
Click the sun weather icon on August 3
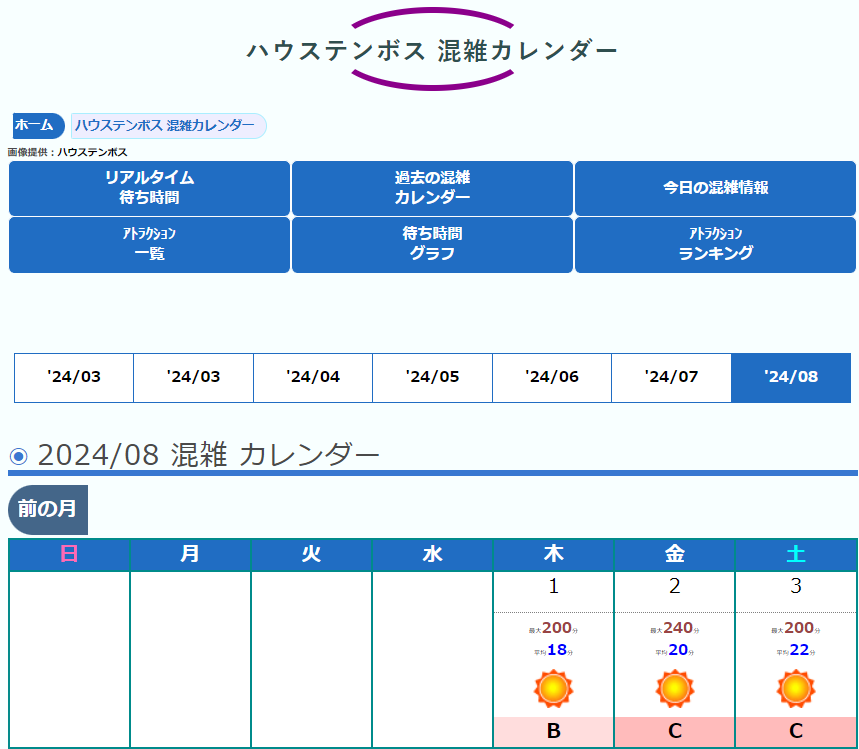(x=795, y=689)
